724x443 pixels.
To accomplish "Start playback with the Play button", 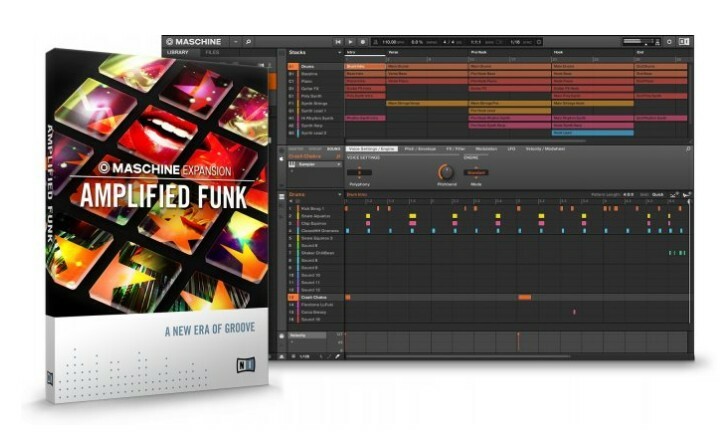I will tap(350, 42).
